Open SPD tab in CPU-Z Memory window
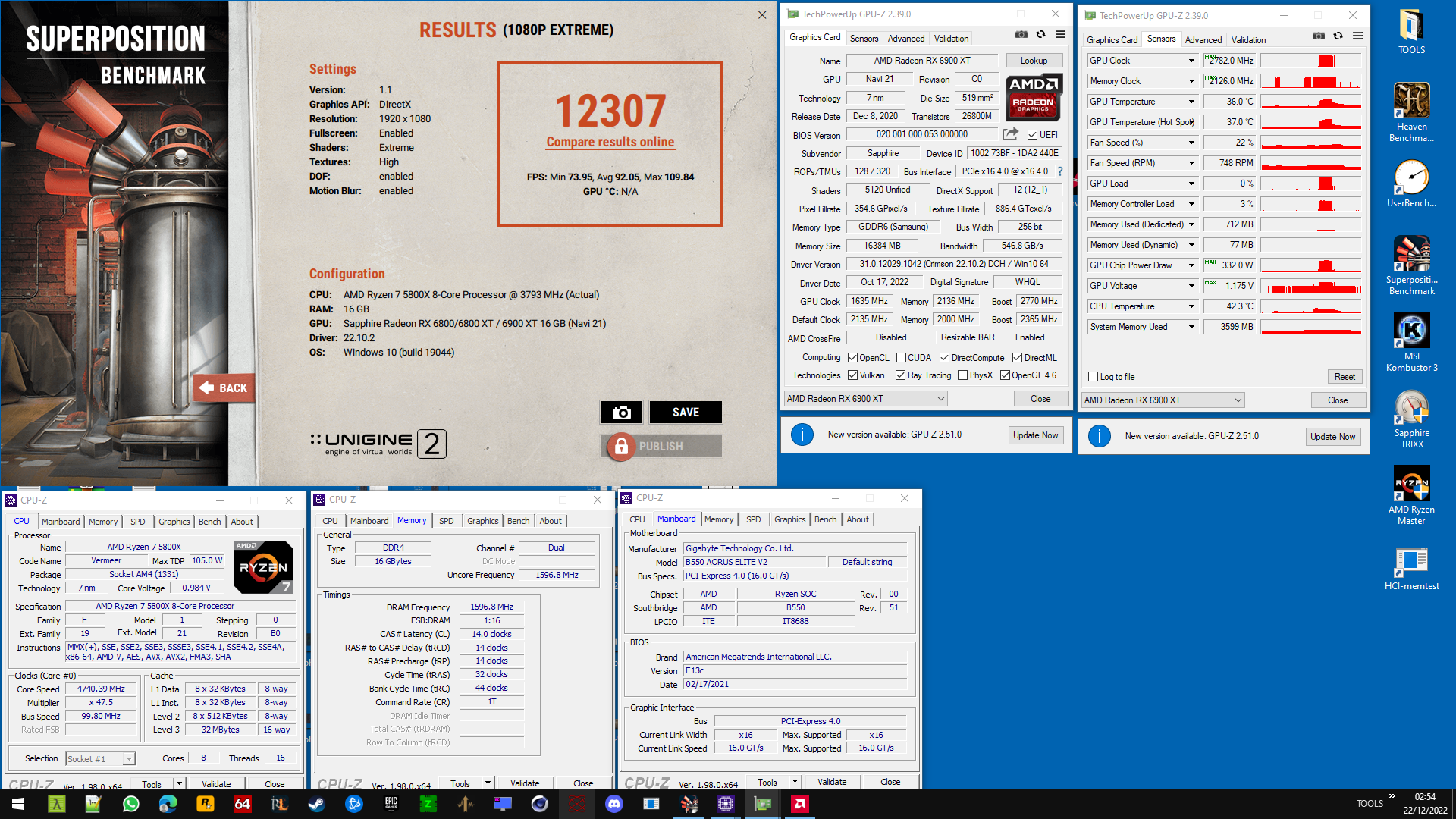Image resolution: width=1456 pixels, height=819 pixels. click(x=446, y=521)
